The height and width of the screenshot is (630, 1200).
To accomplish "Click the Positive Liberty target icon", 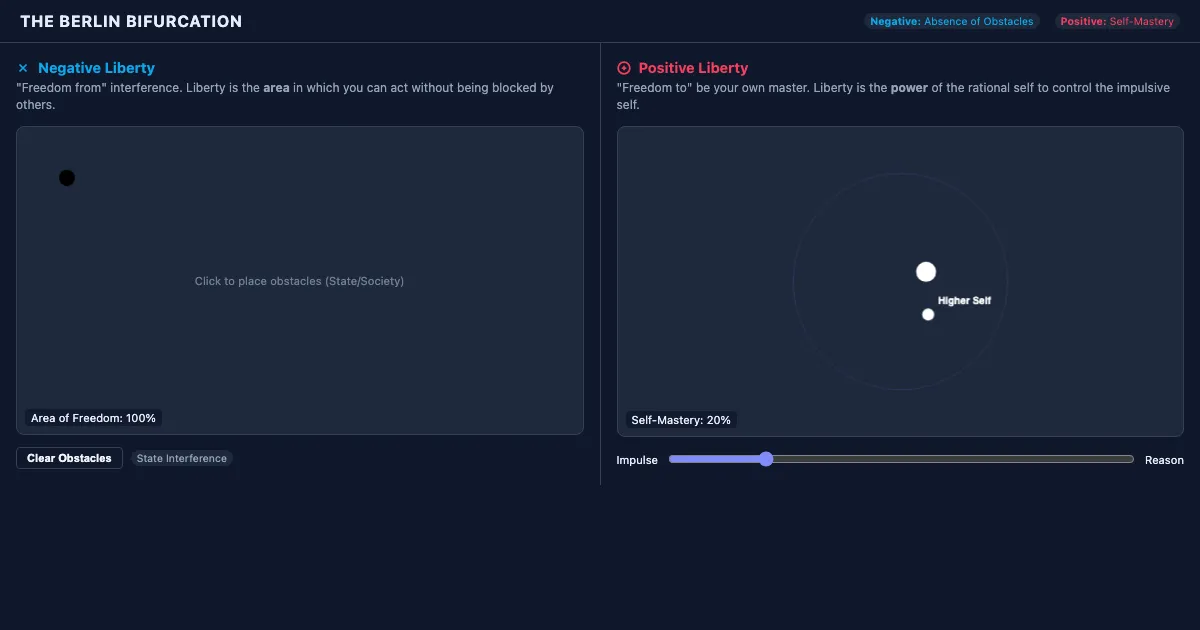I will pyautogui.click(x=624, y=68).
